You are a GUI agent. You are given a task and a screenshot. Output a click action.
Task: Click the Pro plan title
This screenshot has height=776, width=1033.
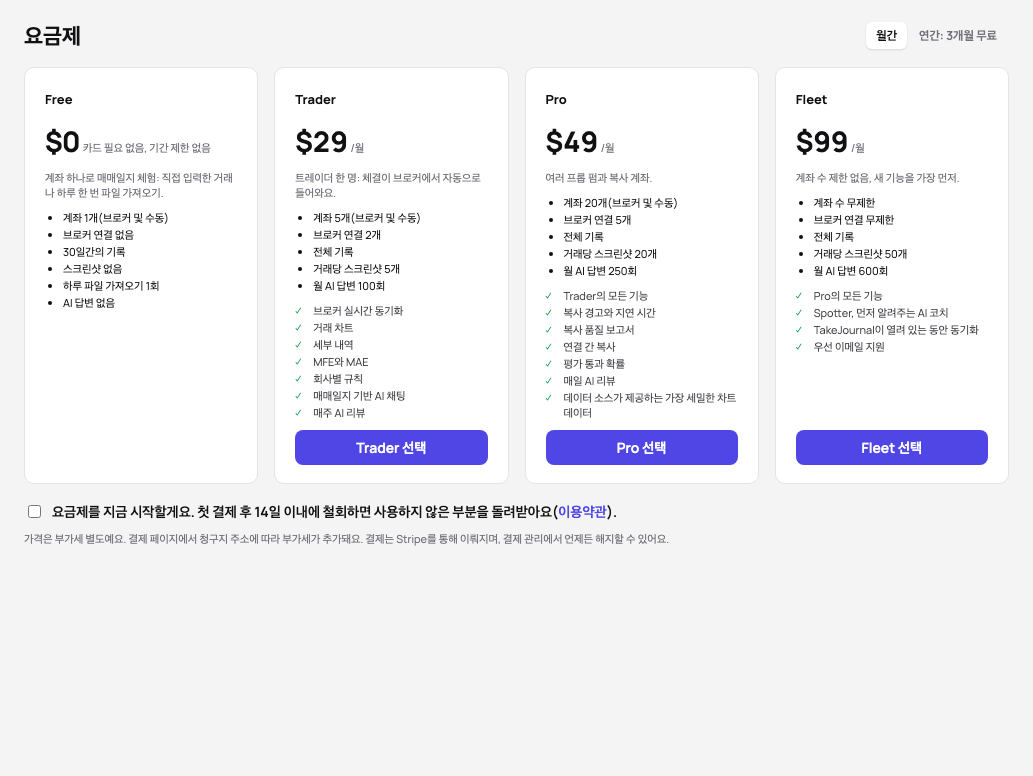point(556,99)
